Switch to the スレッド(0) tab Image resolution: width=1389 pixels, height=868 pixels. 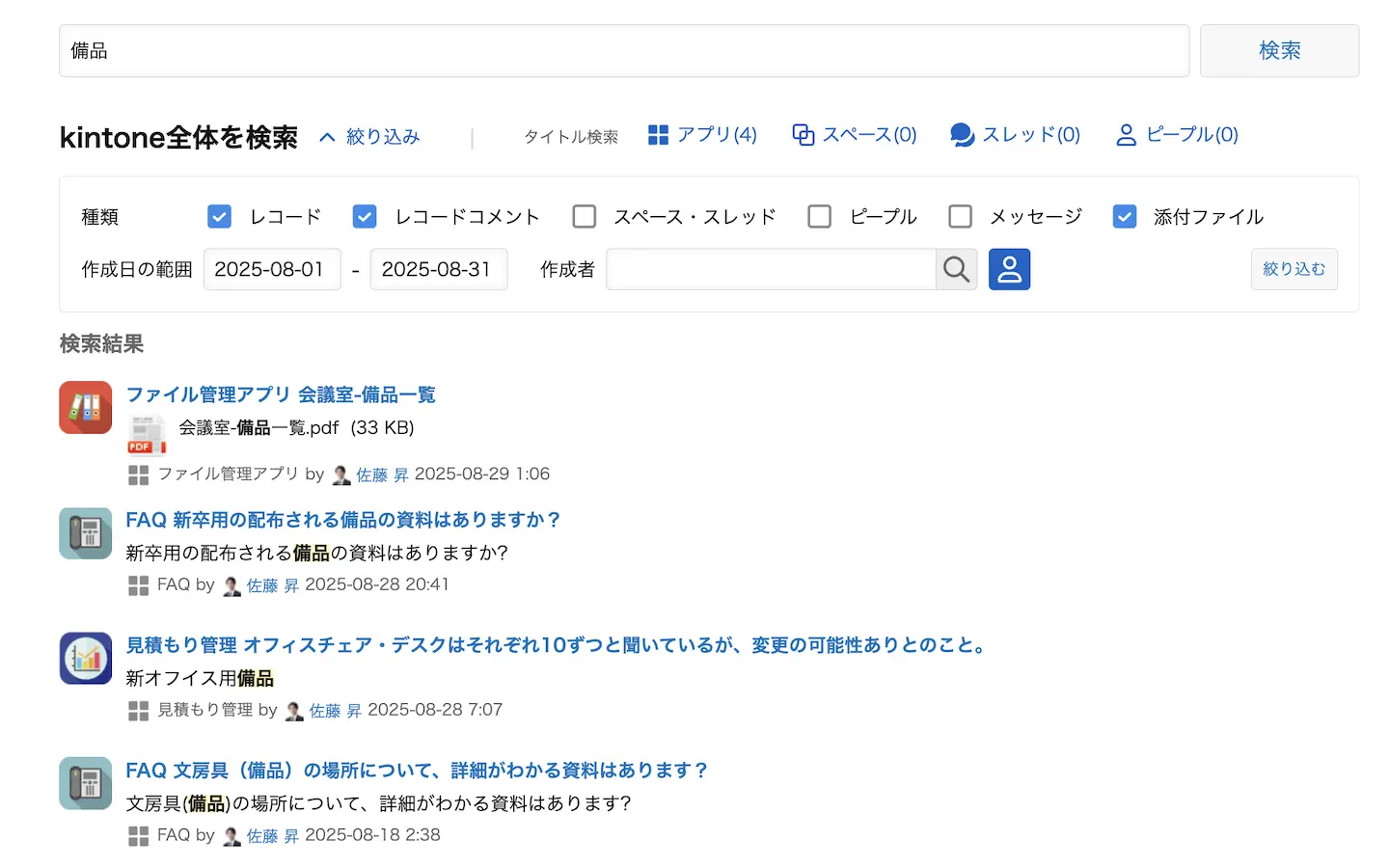[1015, 135]
